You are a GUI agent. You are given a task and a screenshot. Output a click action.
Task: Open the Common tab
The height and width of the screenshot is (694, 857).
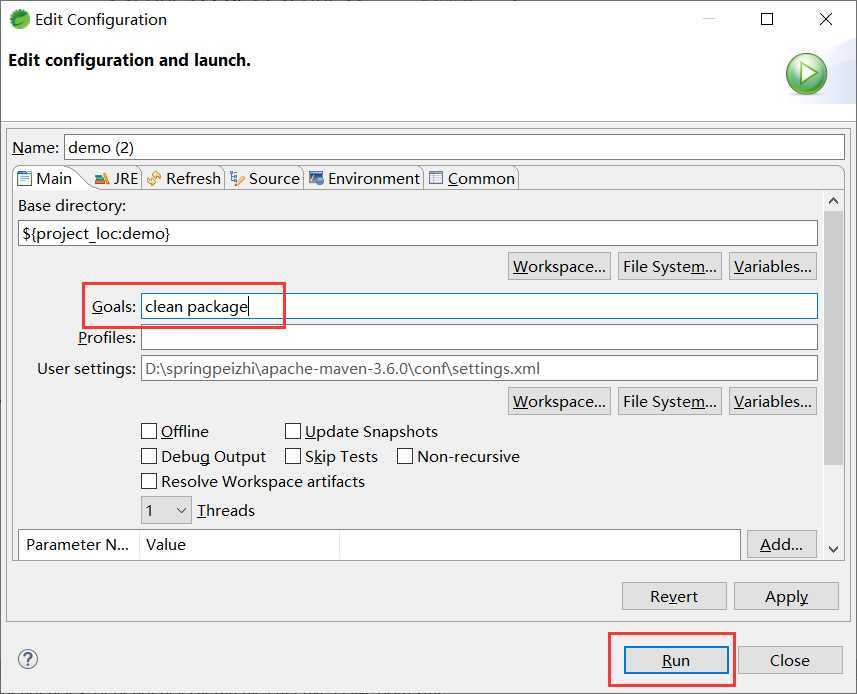[472, 179]
